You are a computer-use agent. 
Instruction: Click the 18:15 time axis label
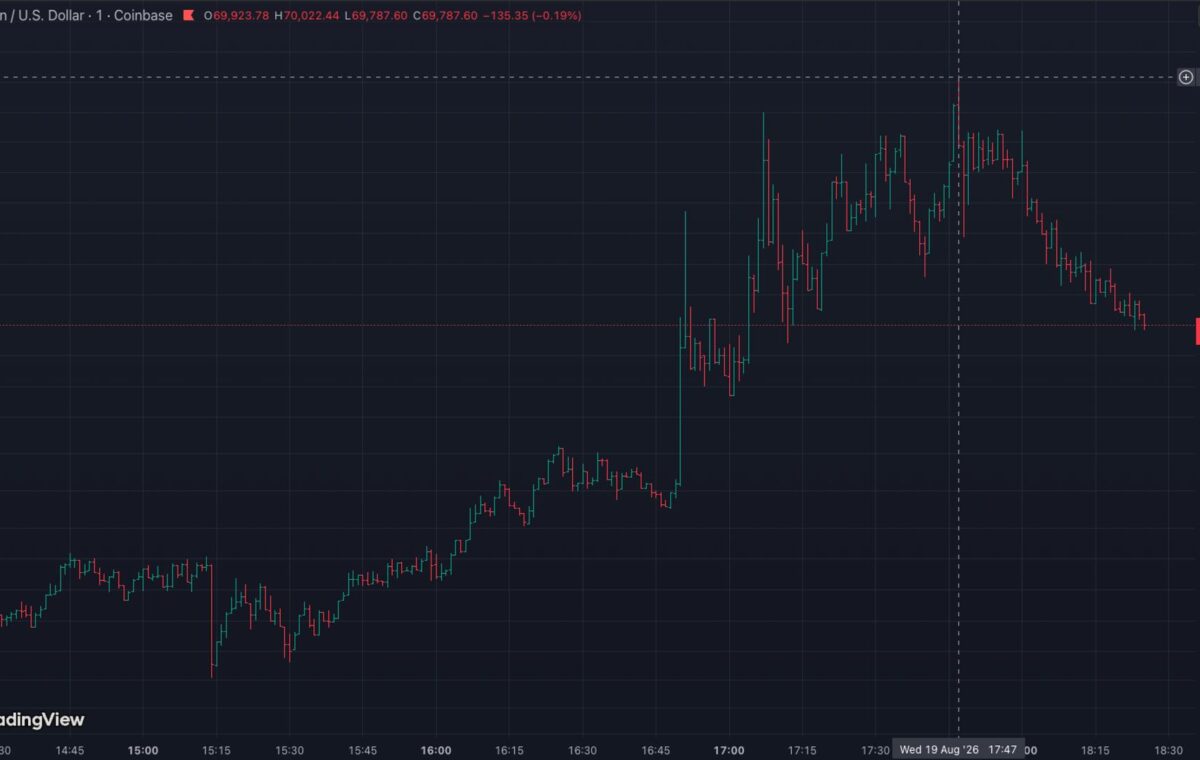1096,749
